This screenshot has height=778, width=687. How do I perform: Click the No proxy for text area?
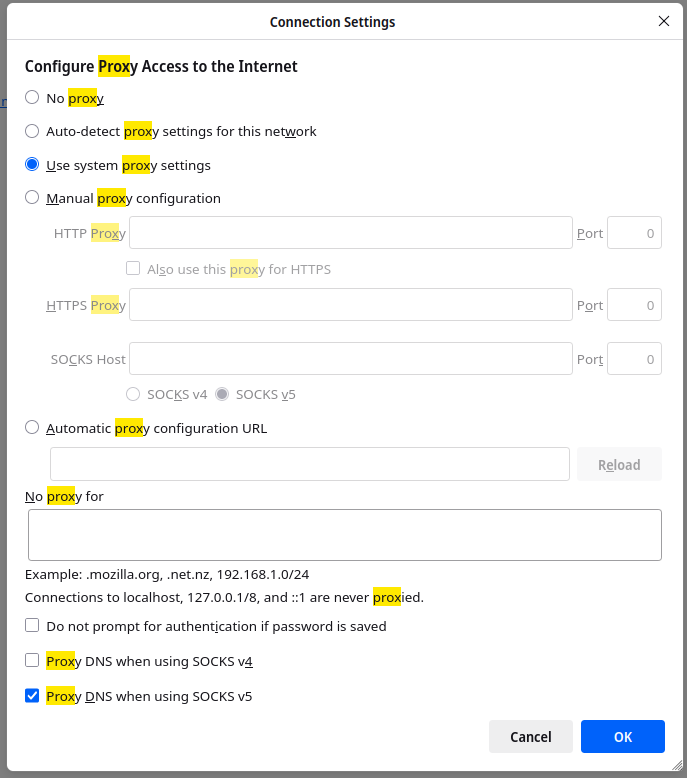coord(345,535)
